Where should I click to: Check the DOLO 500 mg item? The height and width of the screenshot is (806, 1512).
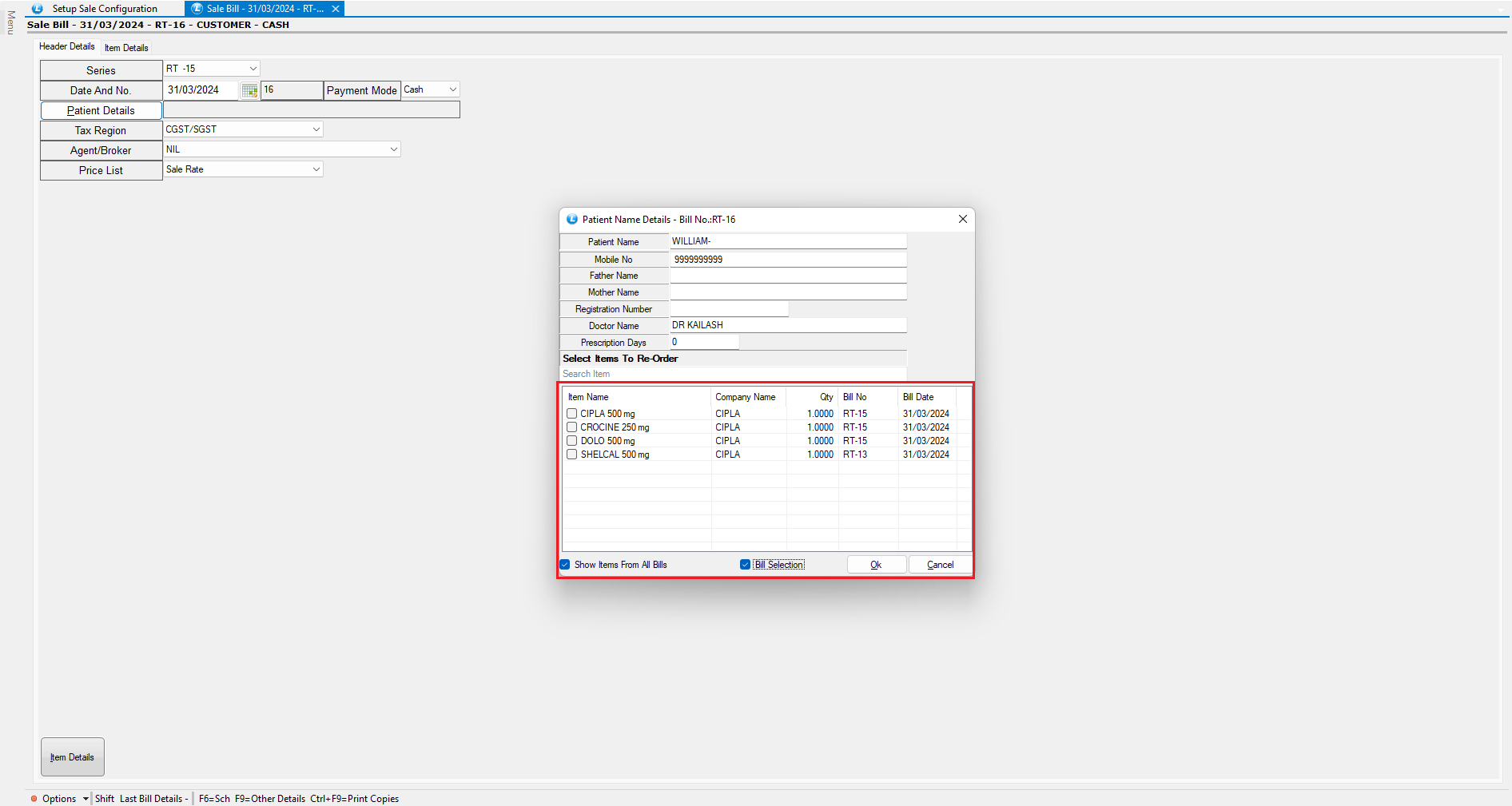[572, 441]
